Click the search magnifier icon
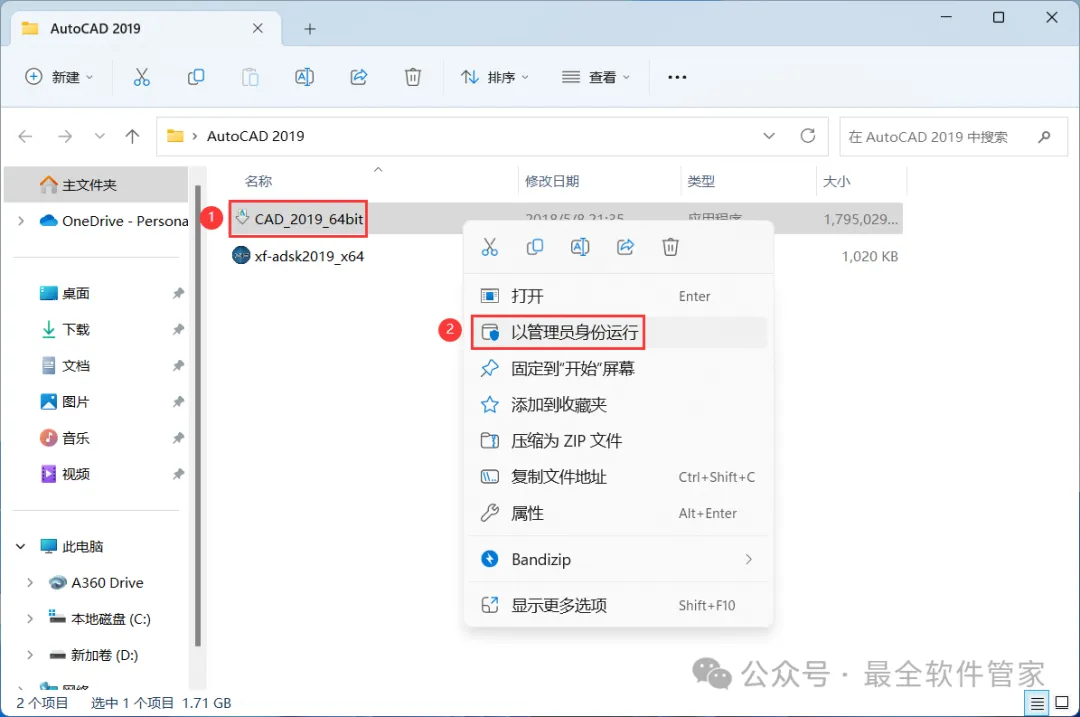Viewport: 1080px width, 717px height. [1044, 136]
